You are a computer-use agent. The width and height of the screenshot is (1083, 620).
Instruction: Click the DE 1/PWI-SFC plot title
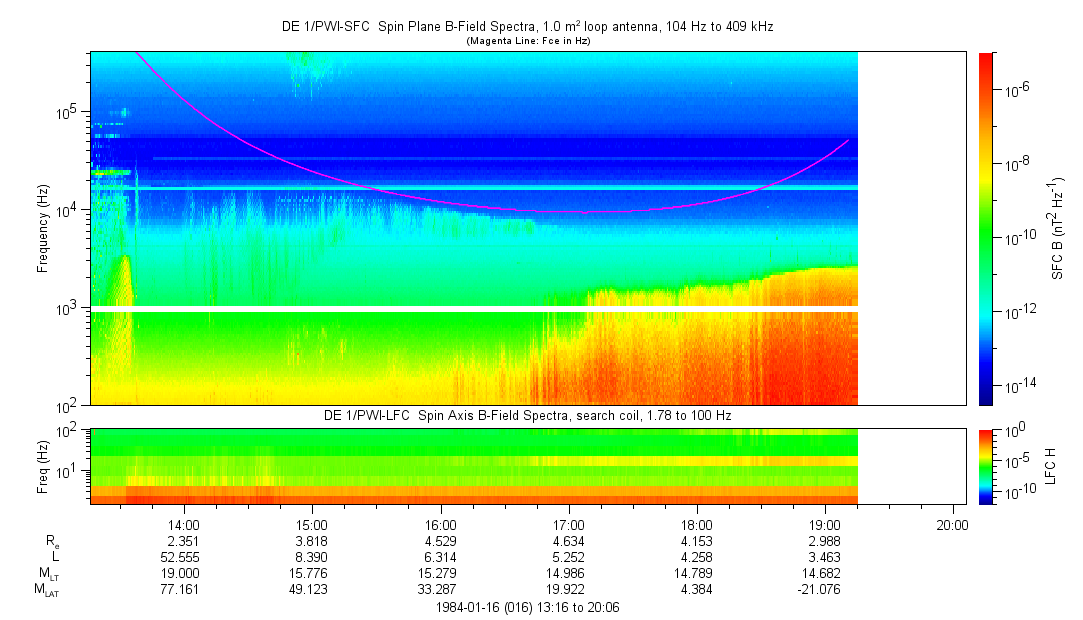click(x=527, y=27)
